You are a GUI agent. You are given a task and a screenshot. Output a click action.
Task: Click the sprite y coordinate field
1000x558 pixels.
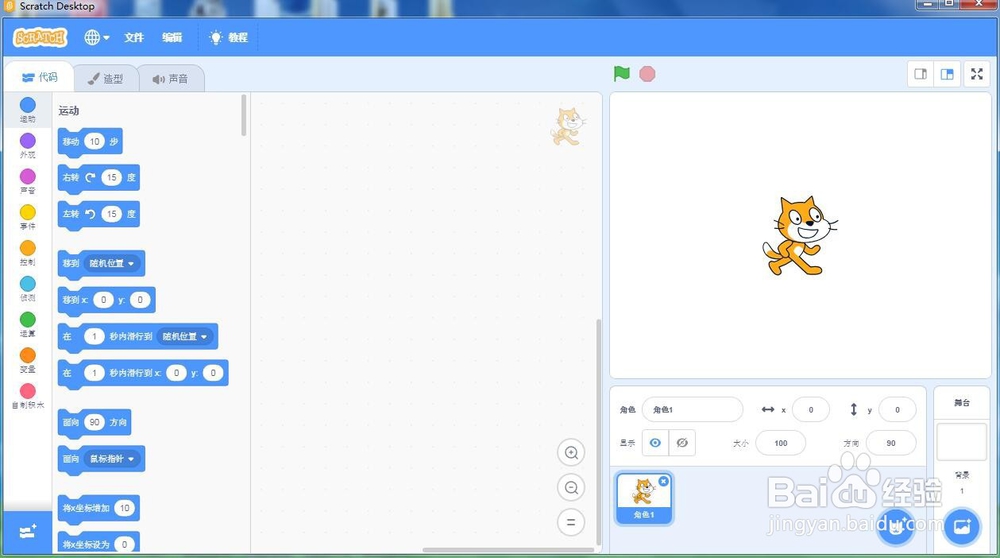coord(897,409)
